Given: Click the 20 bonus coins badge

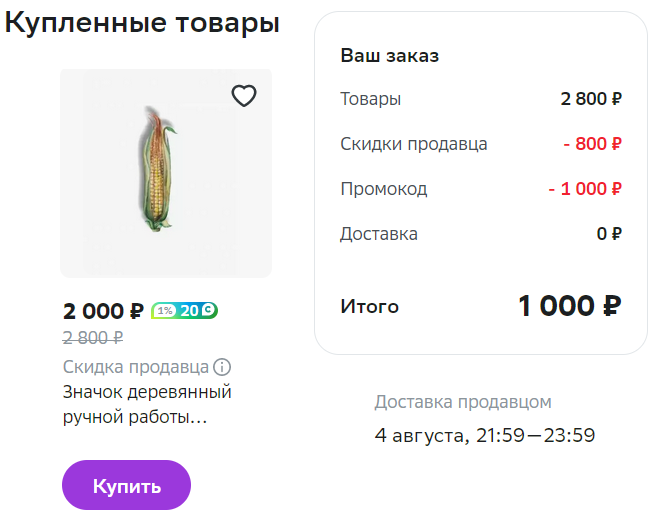Looking at the screenshot, I should (198, 311).
